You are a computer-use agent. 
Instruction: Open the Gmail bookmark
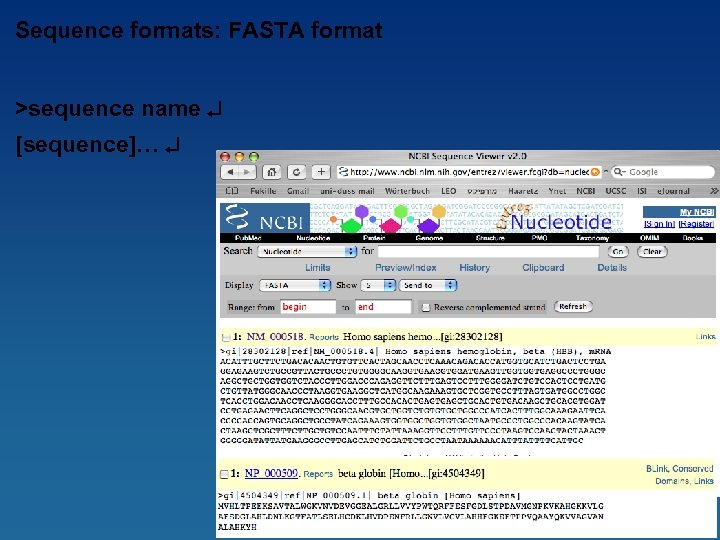[298, 191]
